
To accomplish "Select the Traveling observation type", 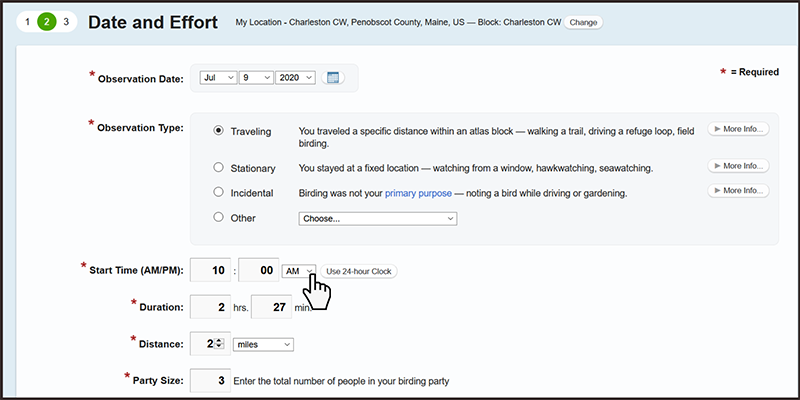I will [x=219, y=131].
